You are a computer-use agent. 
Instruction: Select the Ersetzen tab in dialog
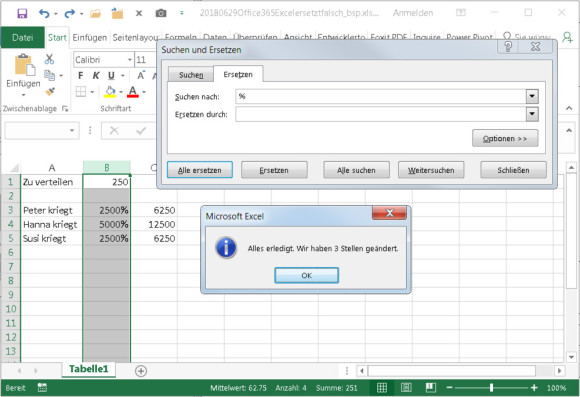(238, 74)
